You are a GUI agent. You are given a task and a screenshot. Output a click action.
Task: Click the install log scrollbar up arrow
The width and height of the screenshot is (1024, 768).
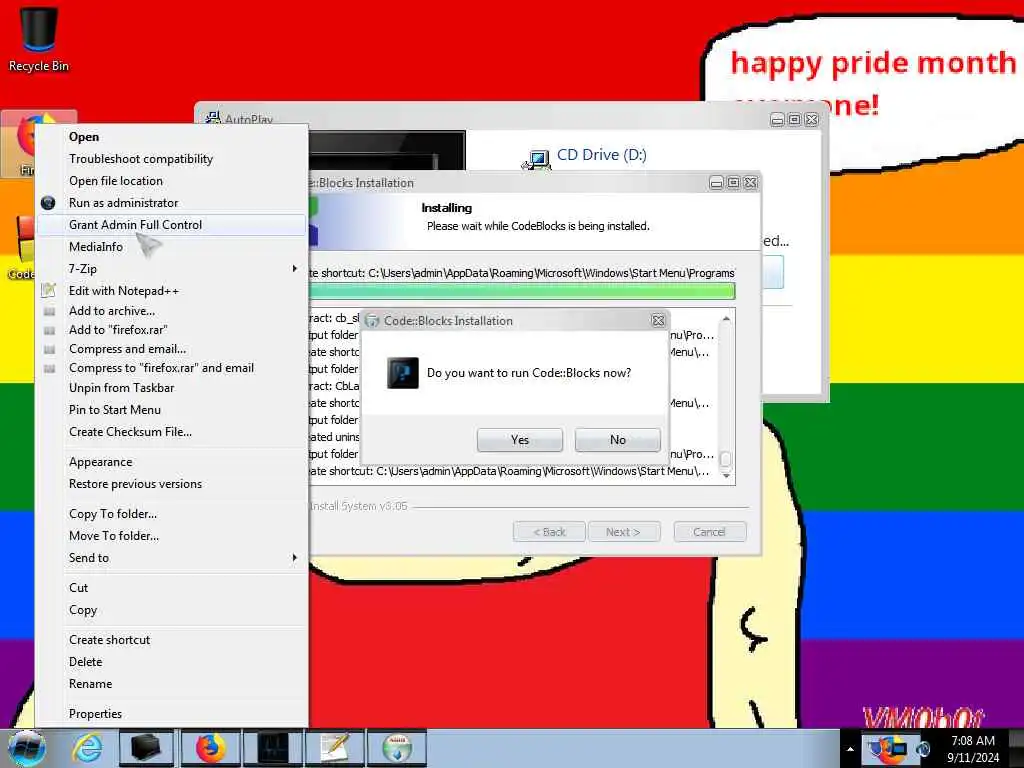click(726, 319)
